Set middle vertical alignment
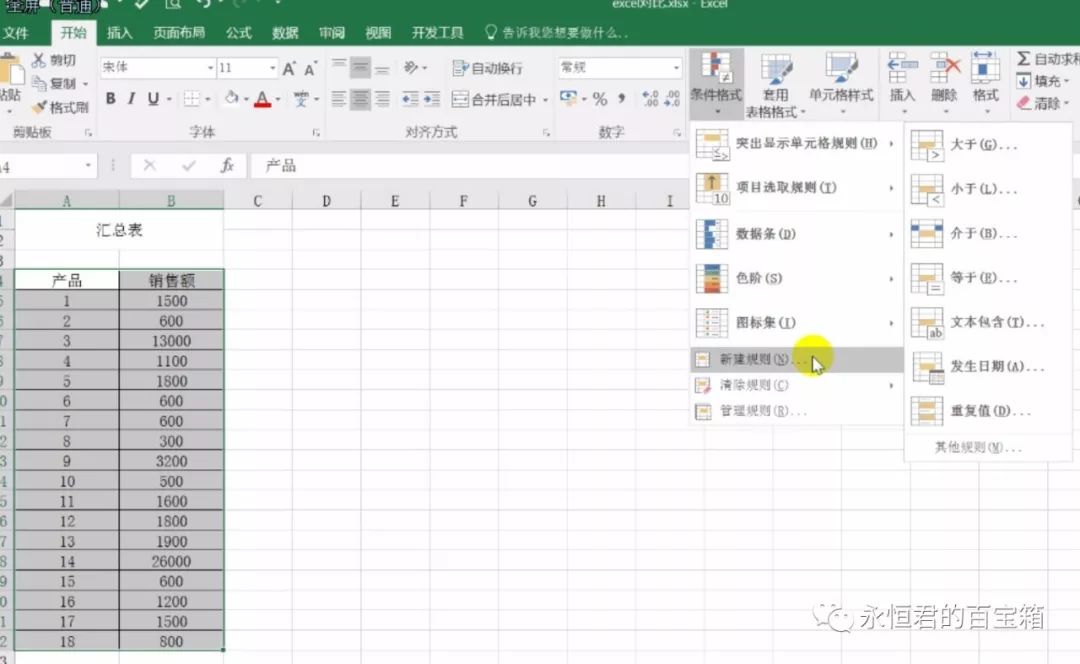 click(x=360, y=68)
